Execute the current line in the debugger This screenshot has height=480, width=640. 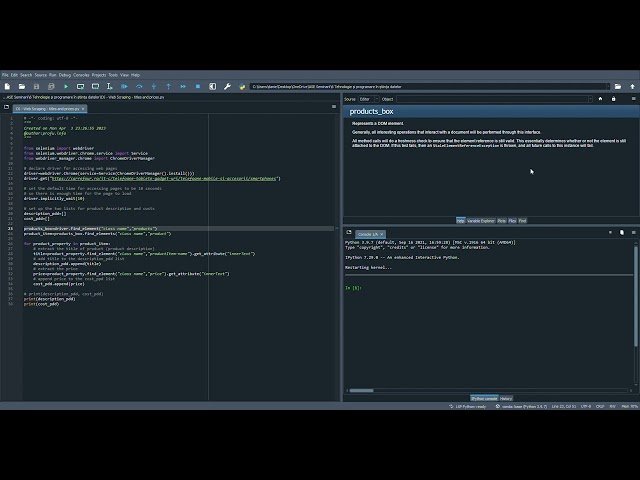[x=139, y=87]
